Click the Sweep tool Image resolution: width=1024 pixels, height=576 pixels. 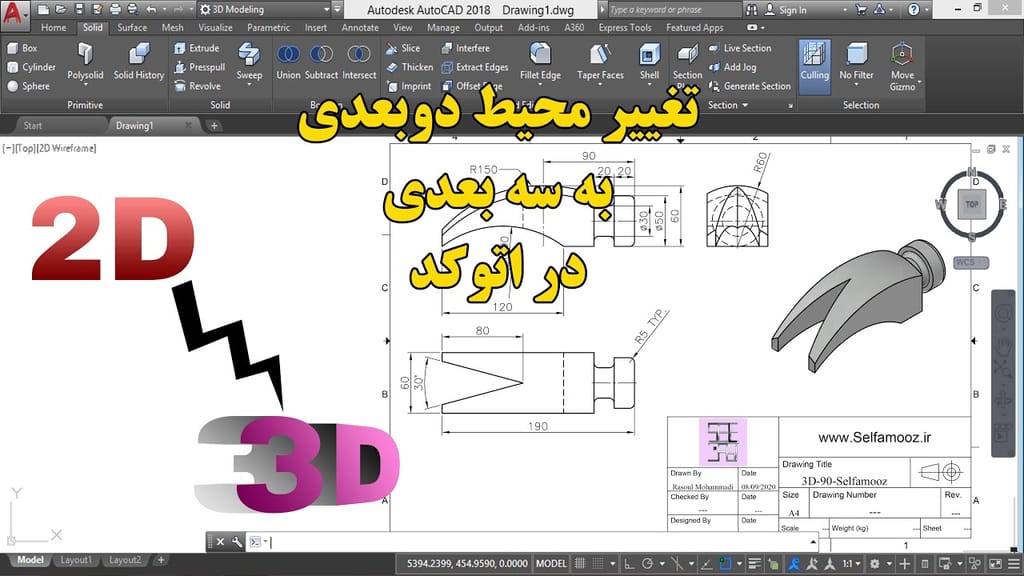tap(249, 61)
